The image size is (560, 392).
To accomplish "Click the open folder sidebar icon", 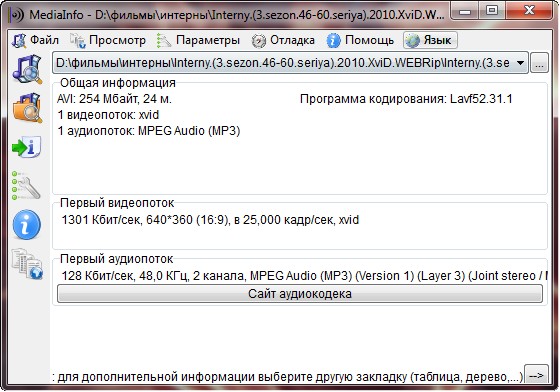I will [27, 108].
